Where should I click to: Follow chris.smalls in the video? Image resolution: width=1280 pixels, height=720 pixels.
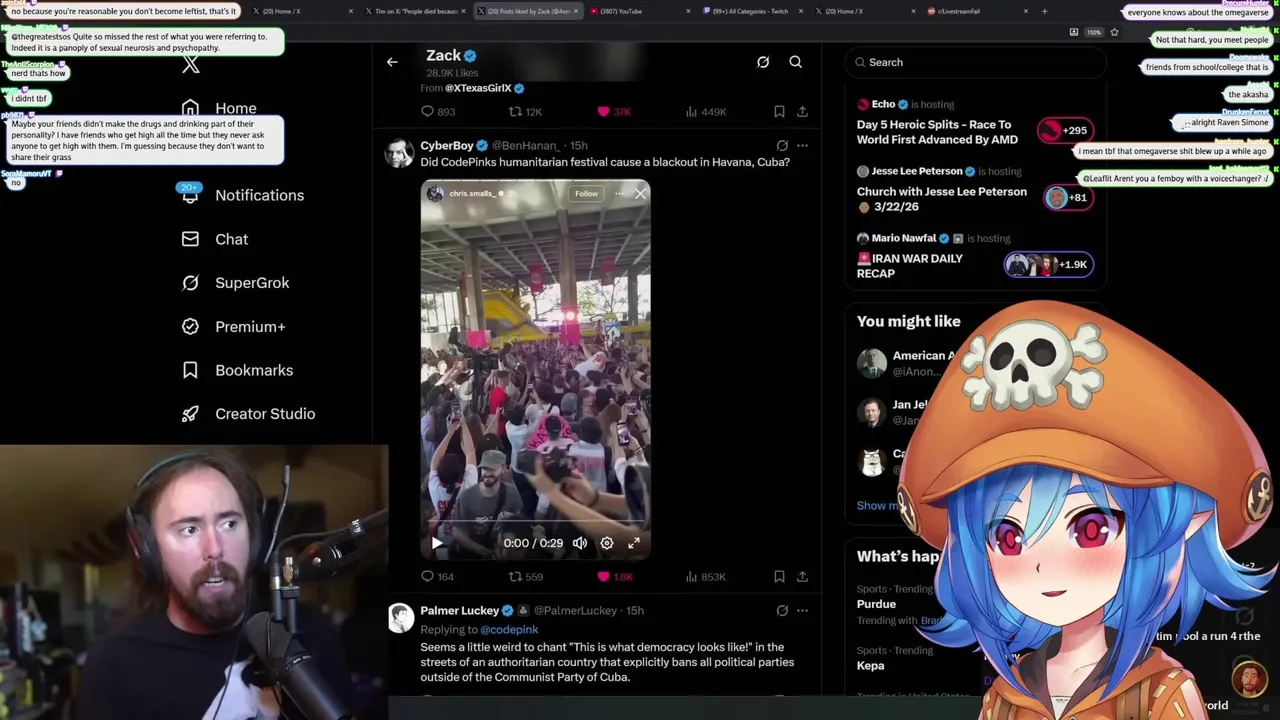586,194
